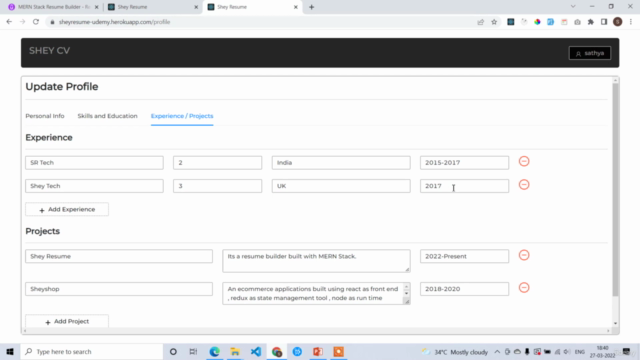640x360 pixels.
Task: Edit years field containing 3
Action: (218, 186)
